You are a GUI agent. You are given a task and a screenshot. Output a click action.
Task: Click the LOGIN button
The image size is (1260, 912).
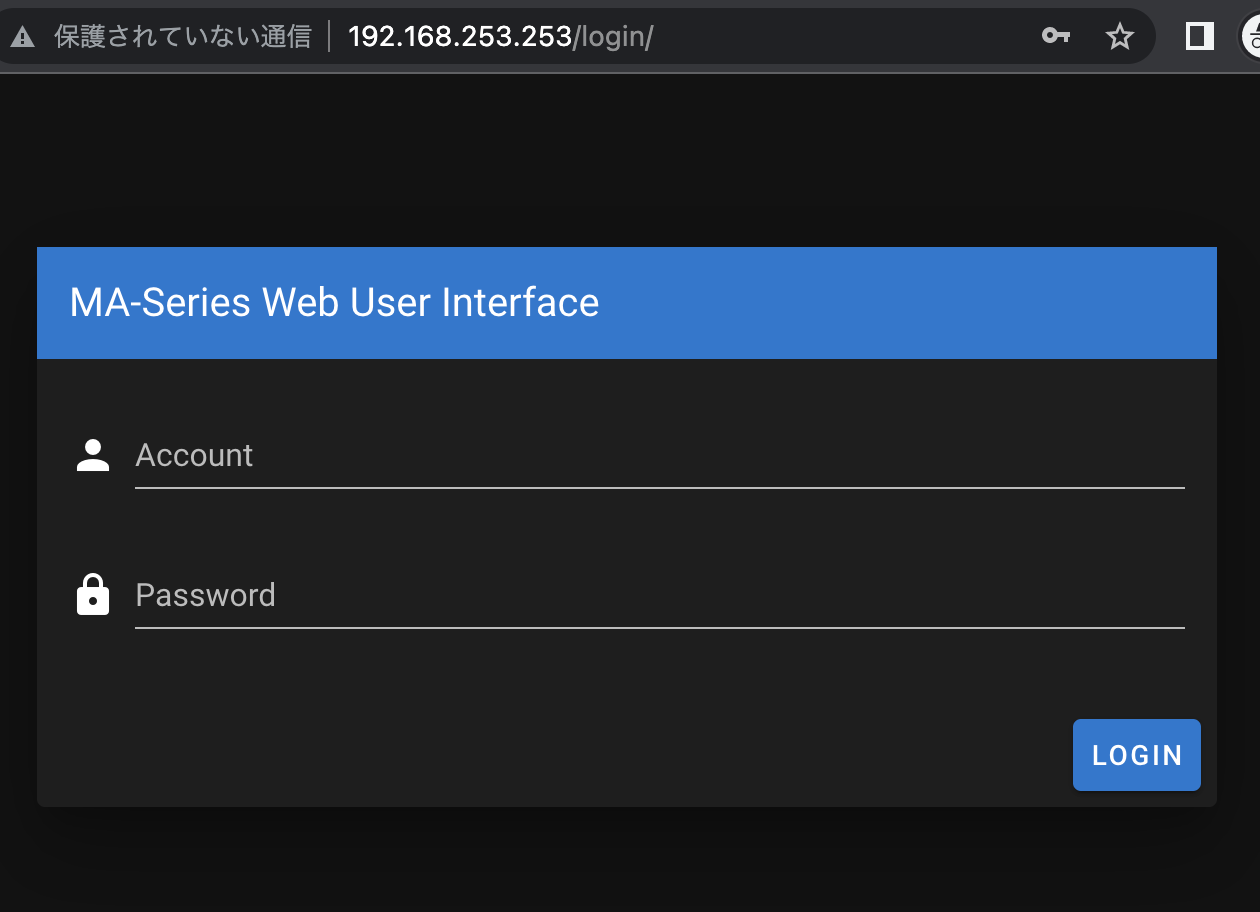click(1136, 755)
